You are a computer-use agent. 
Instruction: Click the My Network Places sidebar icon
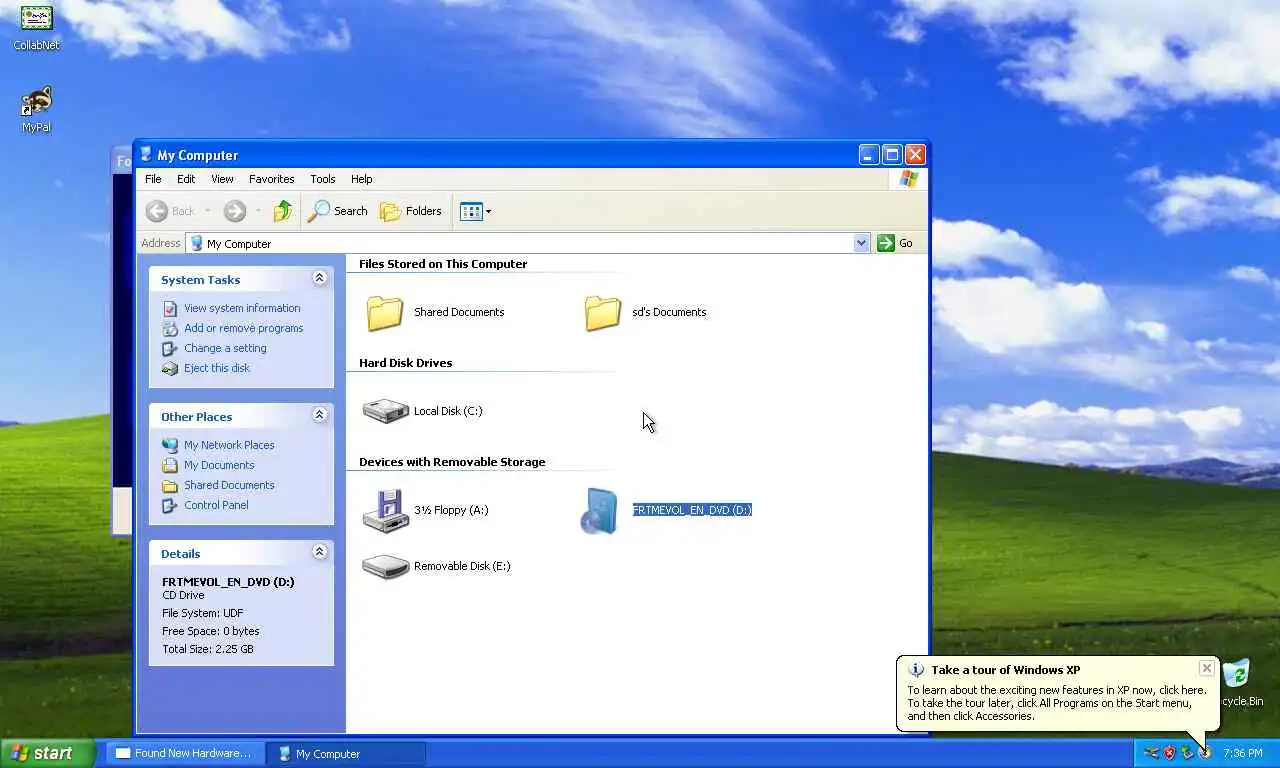click(x=170, y=445)
